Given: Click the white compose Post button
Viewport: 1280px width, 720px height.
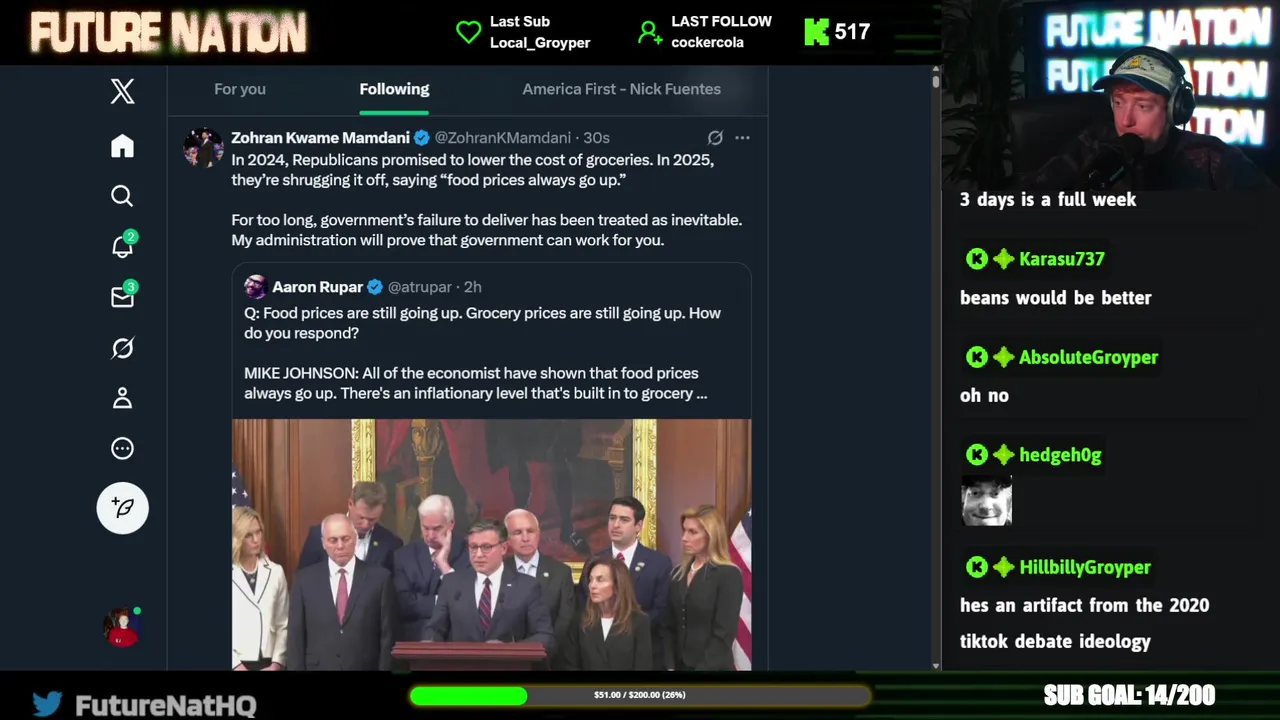Looking at the screenshot, I should point(122,508).
